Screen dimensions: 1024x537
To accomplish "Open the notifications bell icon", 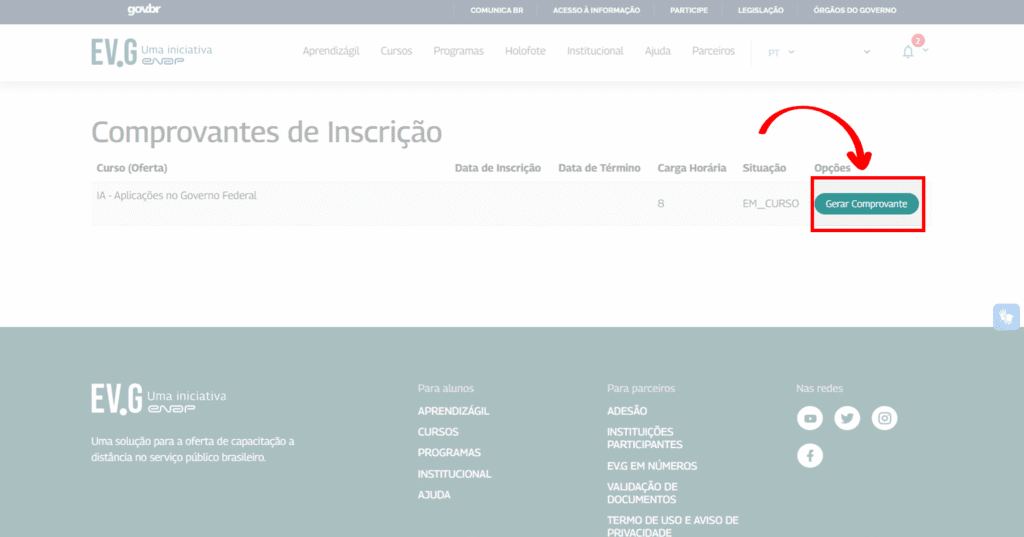I will point(908,52).
